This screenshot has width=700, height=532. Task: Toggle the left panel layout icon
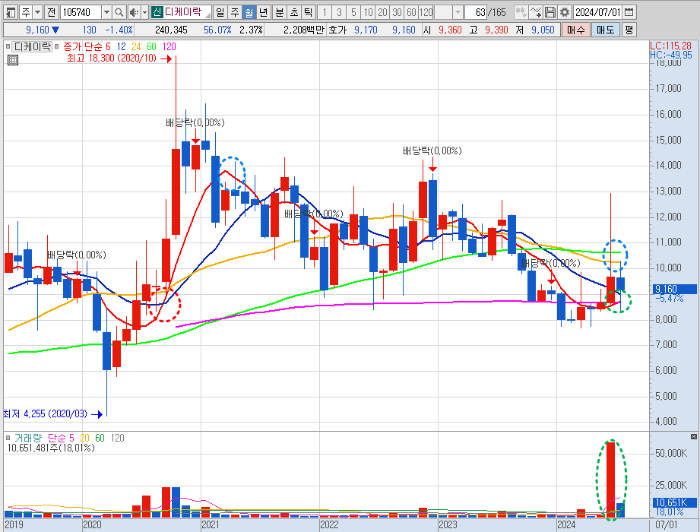[11, 12]
